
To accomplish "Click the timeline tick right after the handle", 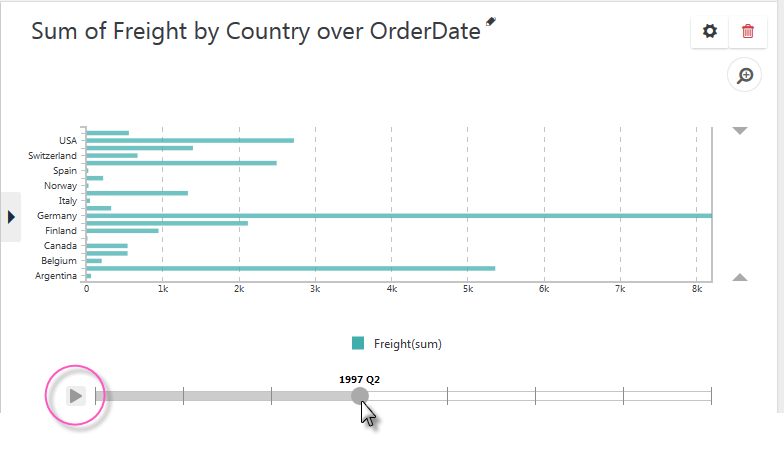I will click(x=448, y=396).
